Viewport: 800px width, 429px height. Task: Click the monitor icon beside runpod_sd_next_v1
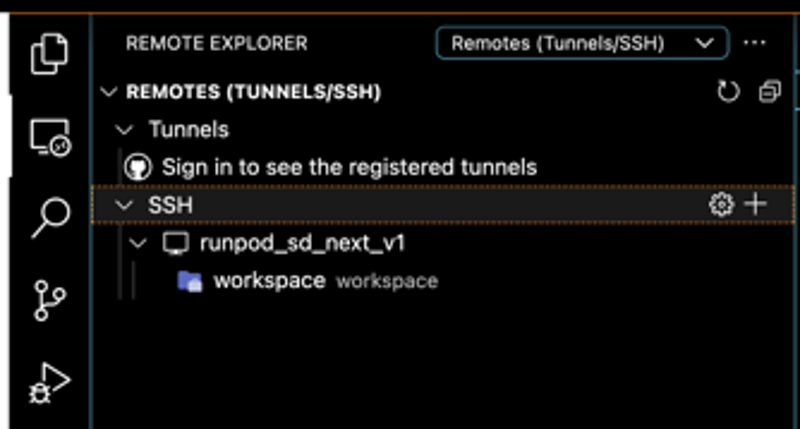coord(176,243)
